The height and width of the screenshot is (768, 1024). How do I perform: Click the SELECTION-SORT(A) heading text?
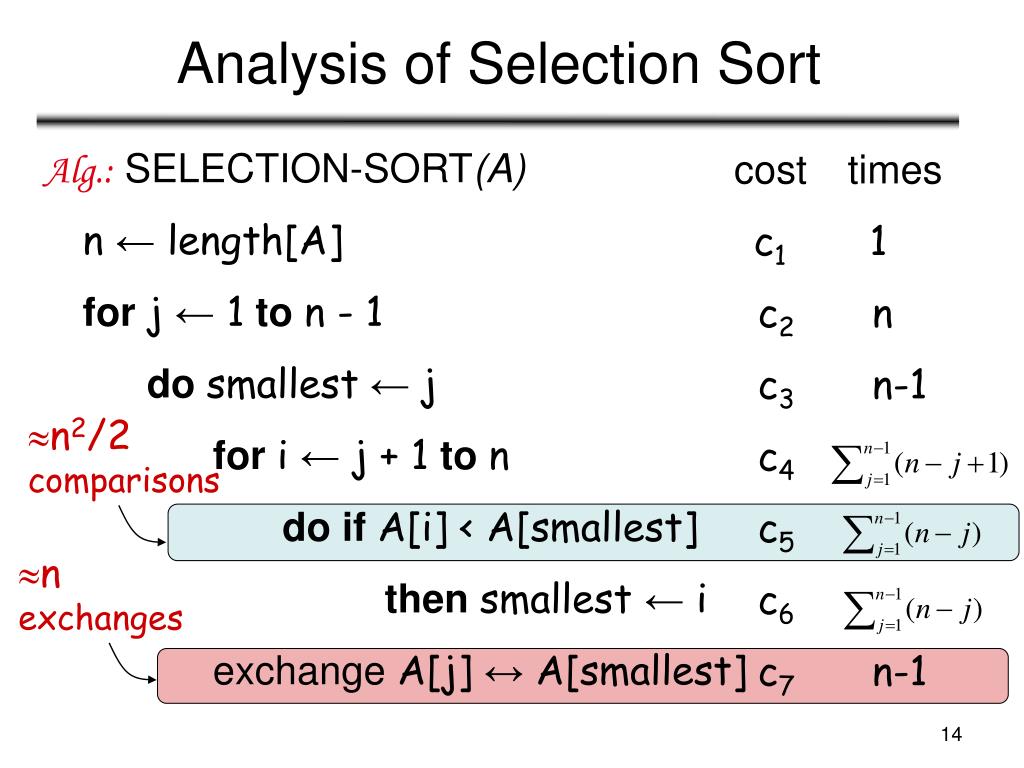(x=325, y=170)
